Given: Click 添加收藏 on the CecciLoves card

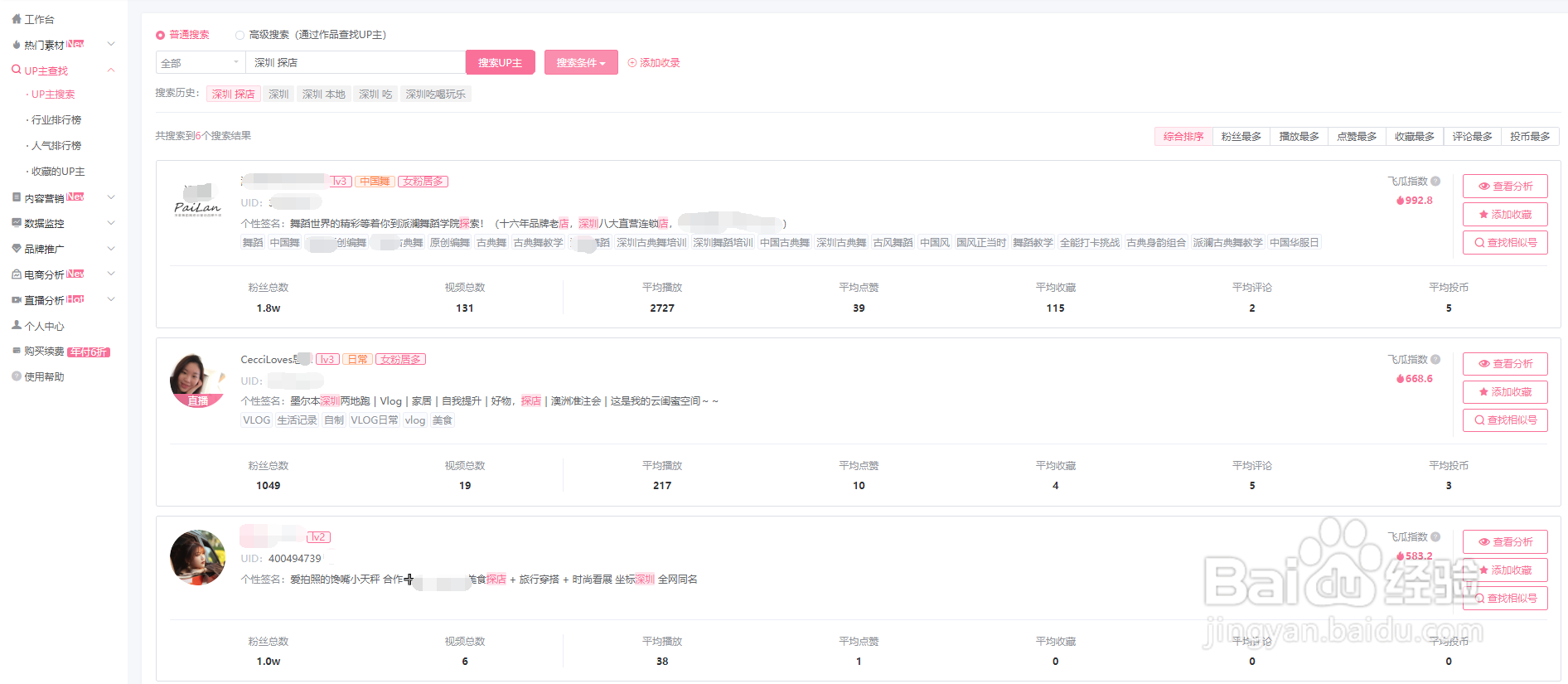Looking at the screenshot, I should [x=1505, y=391].
